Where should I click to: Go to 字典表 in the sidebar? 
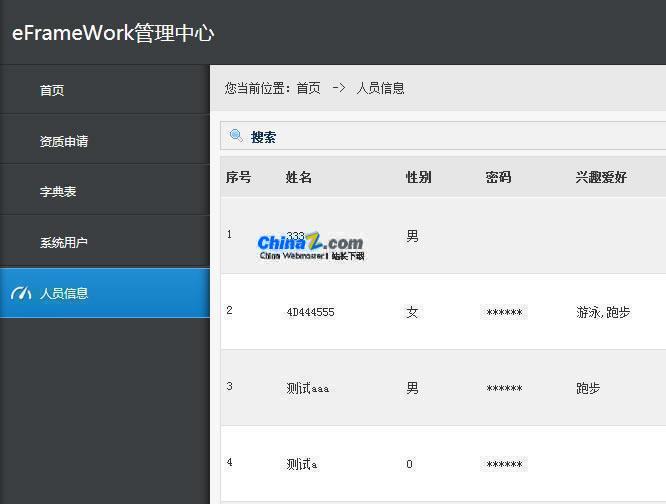click(x=58, y=192)
